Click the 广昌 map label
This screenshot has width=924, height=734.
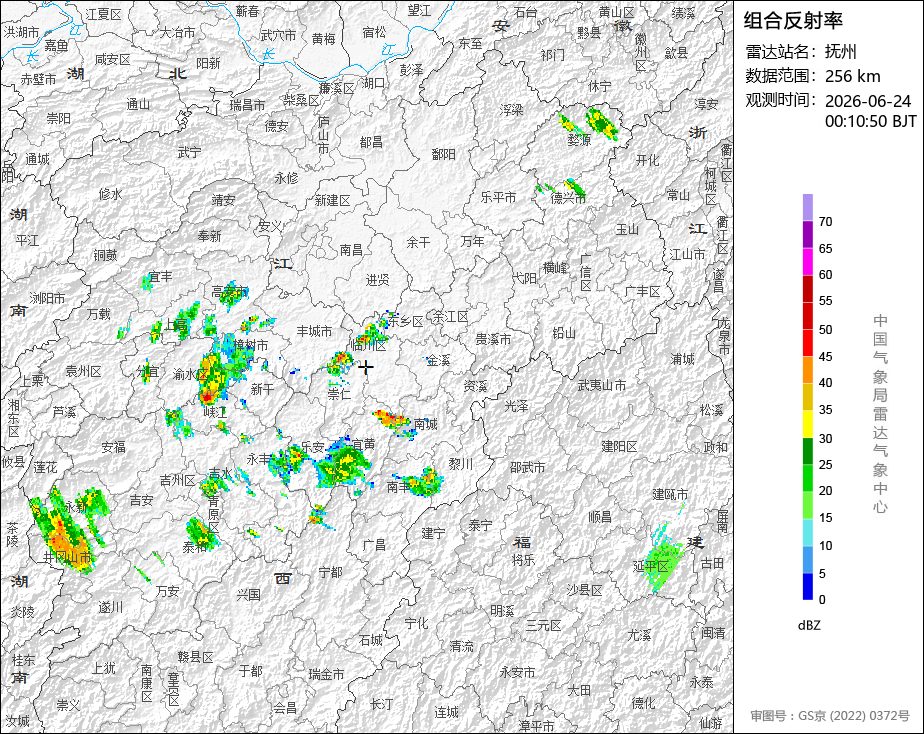(x=374, y=545)
